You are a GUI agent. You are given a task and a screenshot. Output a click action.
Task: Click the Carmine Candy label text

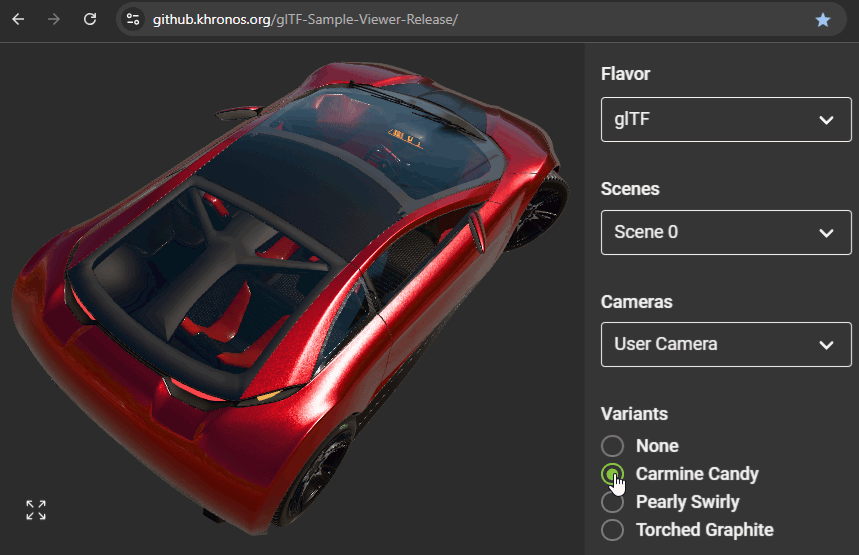tap(697, 474)
